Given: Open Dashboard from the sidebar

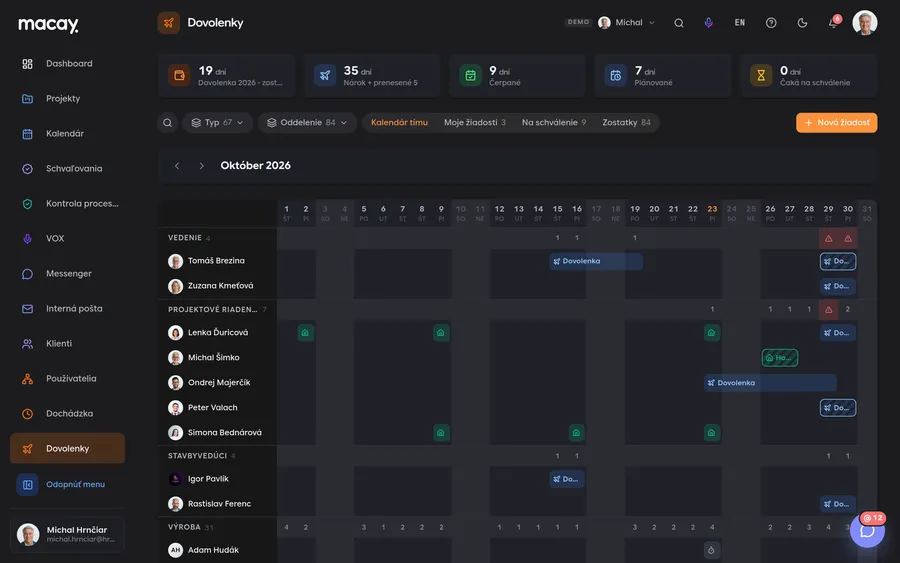Looking at the screenshot, I should coord(67,64).
